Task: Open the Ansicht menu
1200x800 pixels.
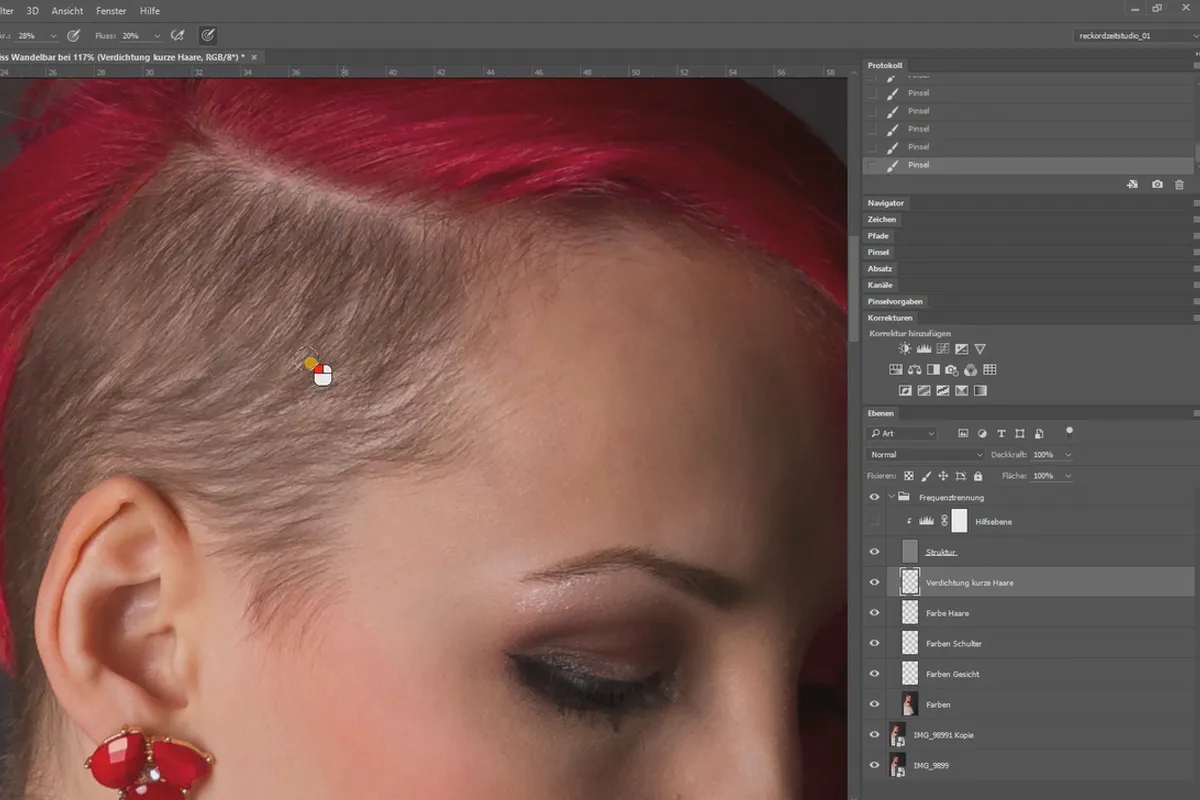Action: coord(67,10)
